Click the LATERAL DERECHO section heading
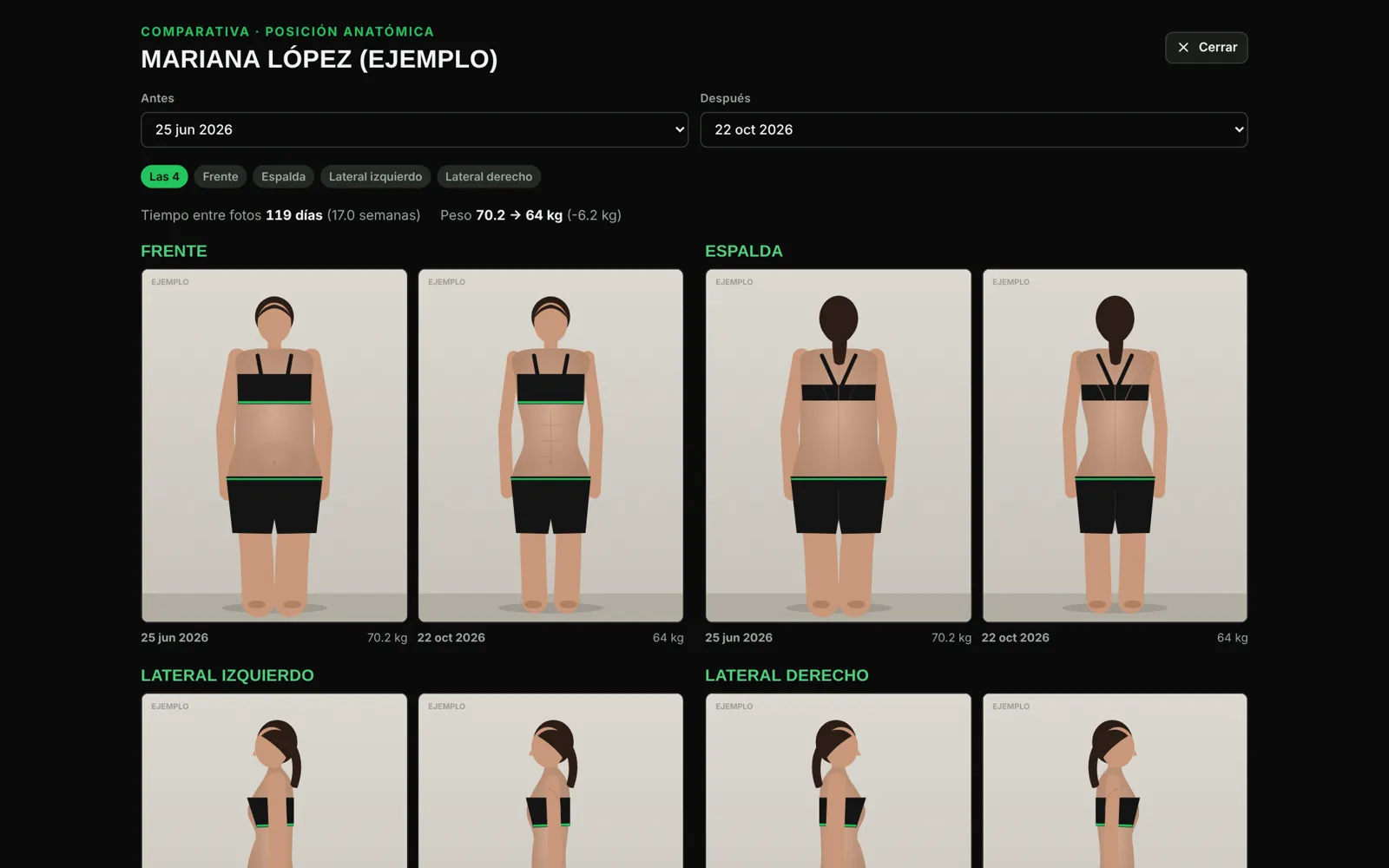 787,675
